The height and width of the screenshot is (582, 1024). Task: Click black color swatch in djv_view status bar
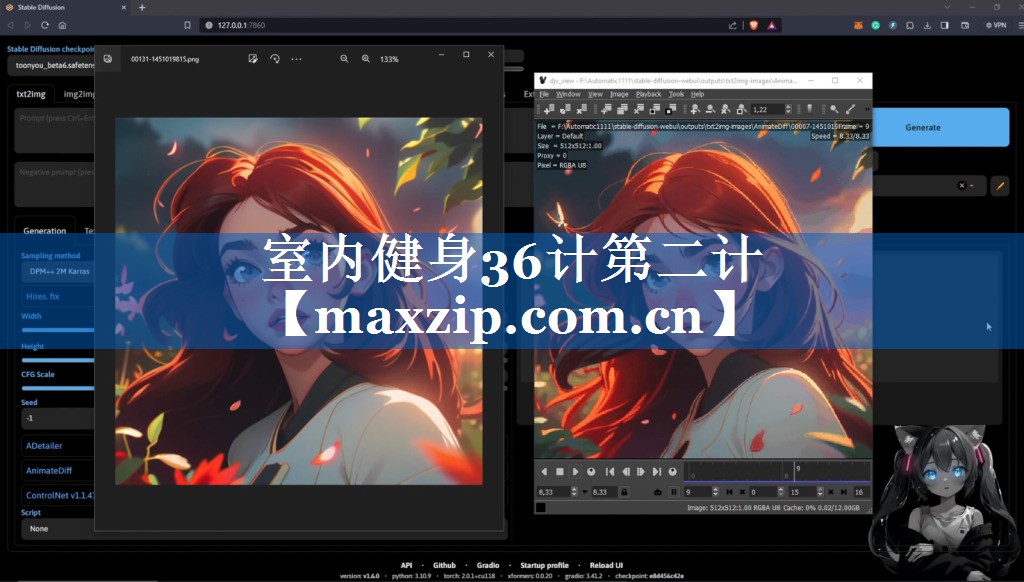(x=541, y=508)
